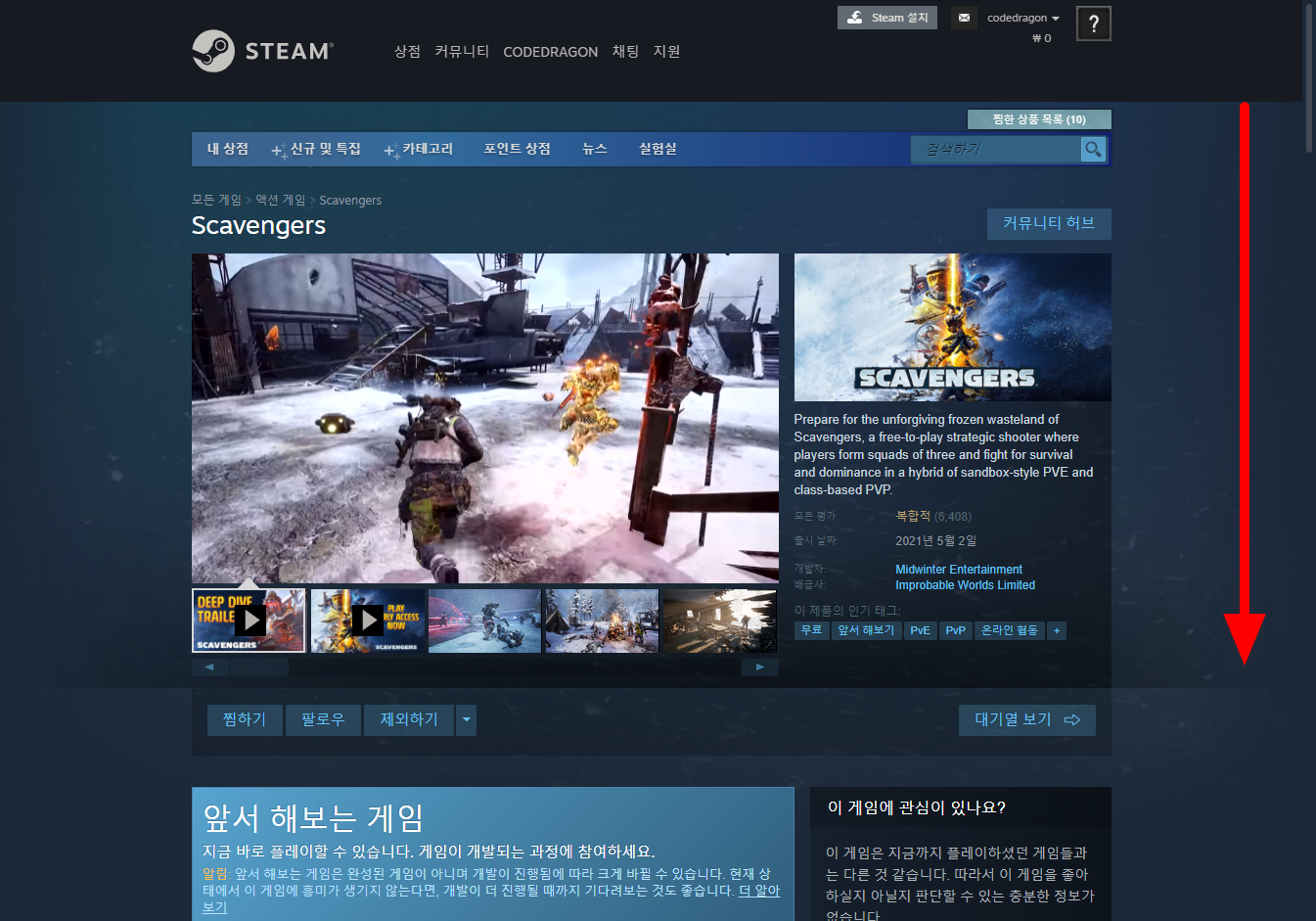This screenshot has height=921, width=1316.
Task: Open the 찜한 상품 목록 (10) button
Action: (1039, 119)
